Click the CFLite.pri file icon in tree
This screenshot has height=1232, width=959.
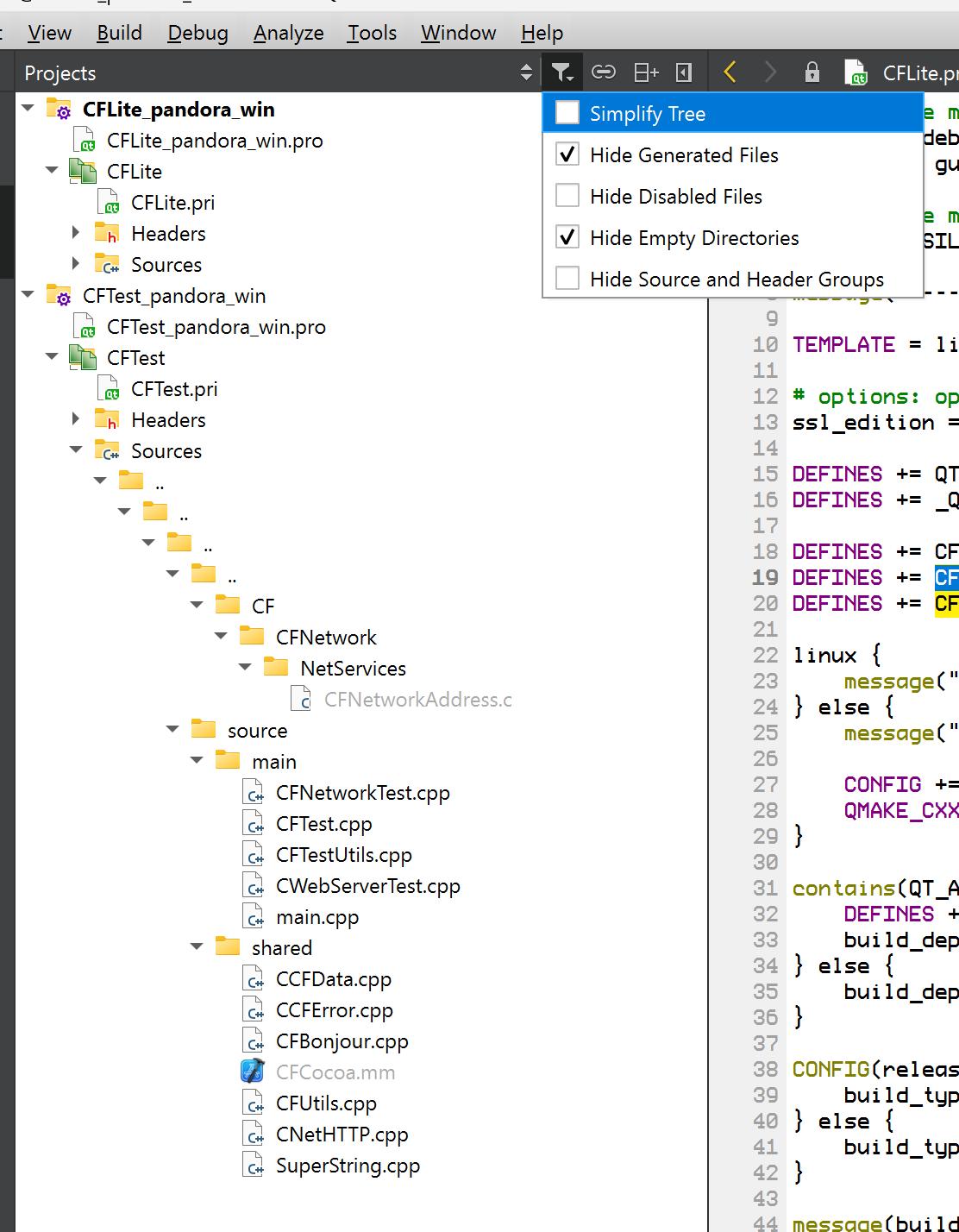coord(108,203)
